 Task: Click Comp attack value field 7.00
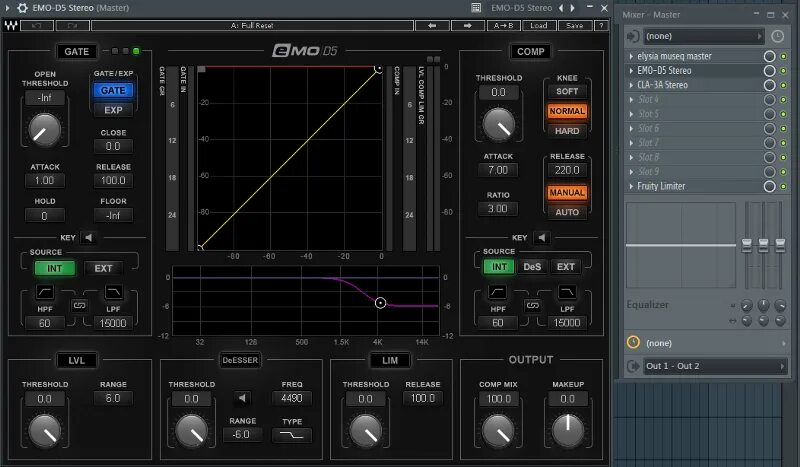498,170
